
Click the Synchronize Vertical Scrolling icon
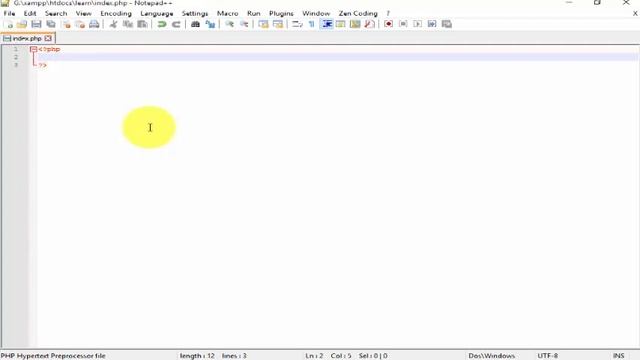pyautogui.click(x=263, y=24)
